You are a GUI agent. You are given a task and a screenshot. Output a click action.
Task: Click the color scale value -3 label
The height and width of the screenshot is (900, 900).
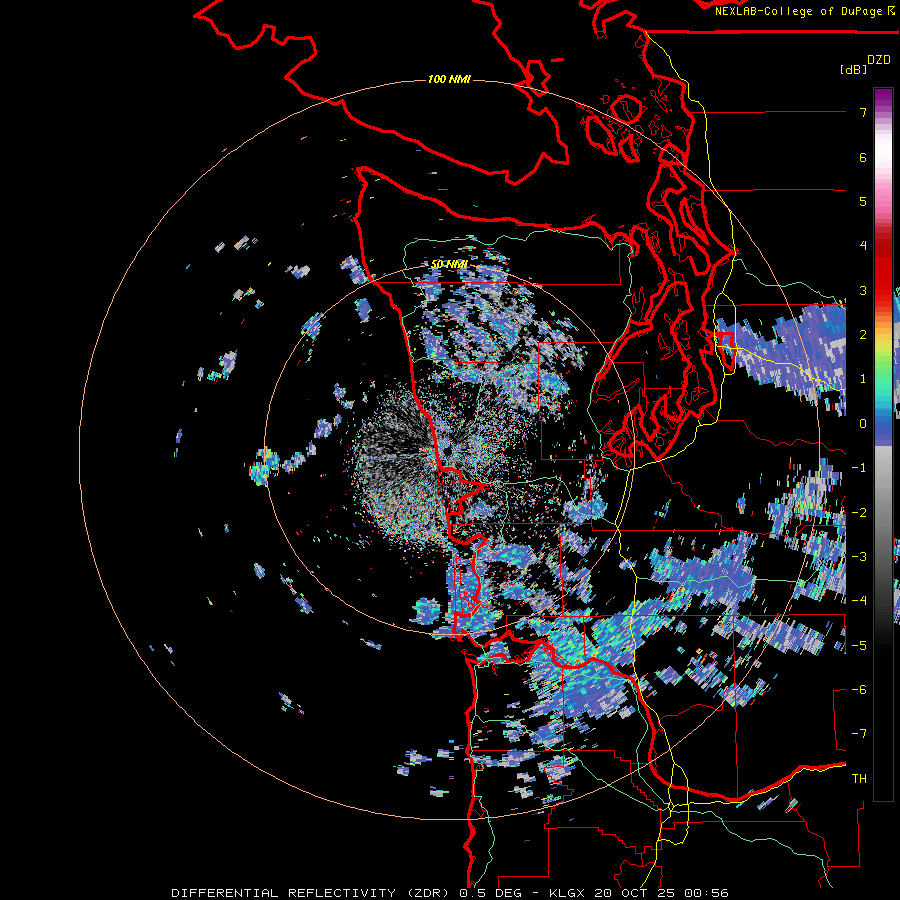click(x=859, y=557)
